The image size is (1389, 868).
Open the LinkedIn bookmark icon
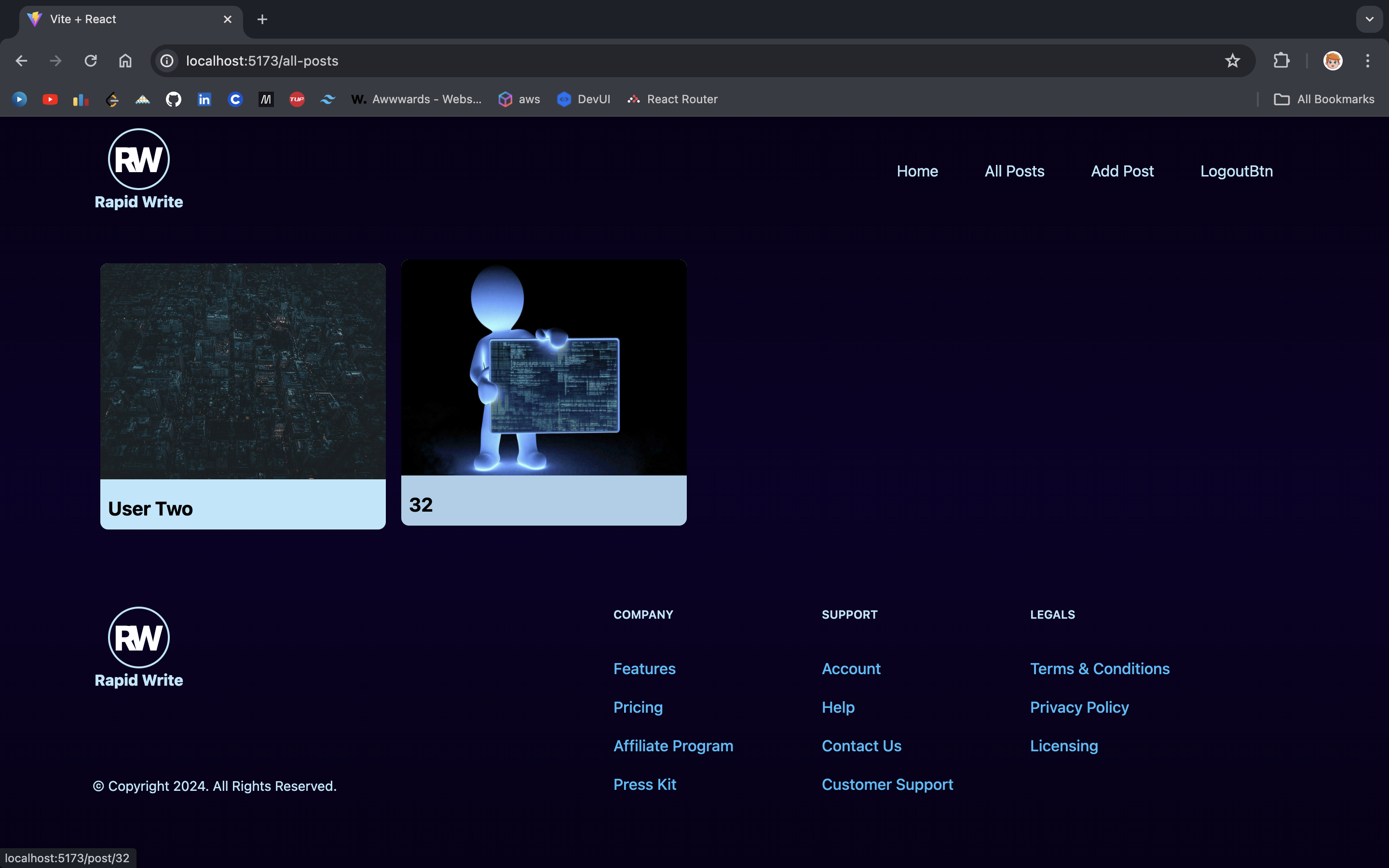tap(204, 99)
